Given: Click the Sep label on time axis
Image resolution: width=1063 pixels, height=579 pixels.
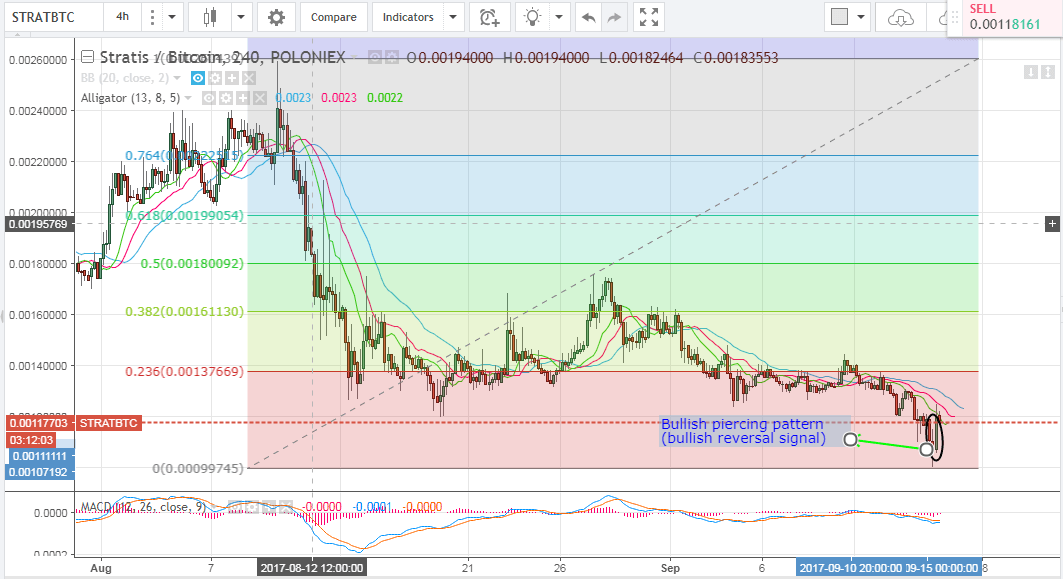Looking at the screenshot, I should point(670,568).
